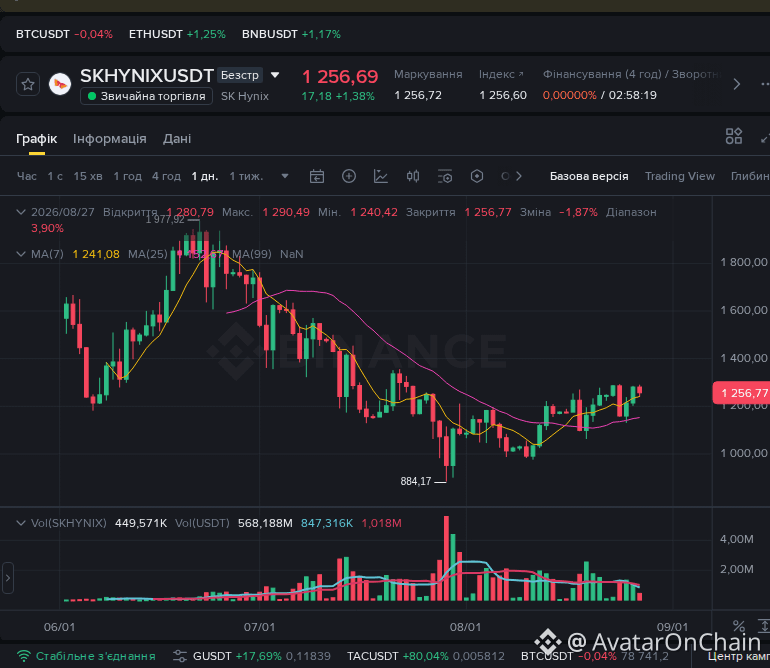This screenshot has width=770, height=668.
Task: Click the MA(7) value 1 241,08
Action: (96, 254)
